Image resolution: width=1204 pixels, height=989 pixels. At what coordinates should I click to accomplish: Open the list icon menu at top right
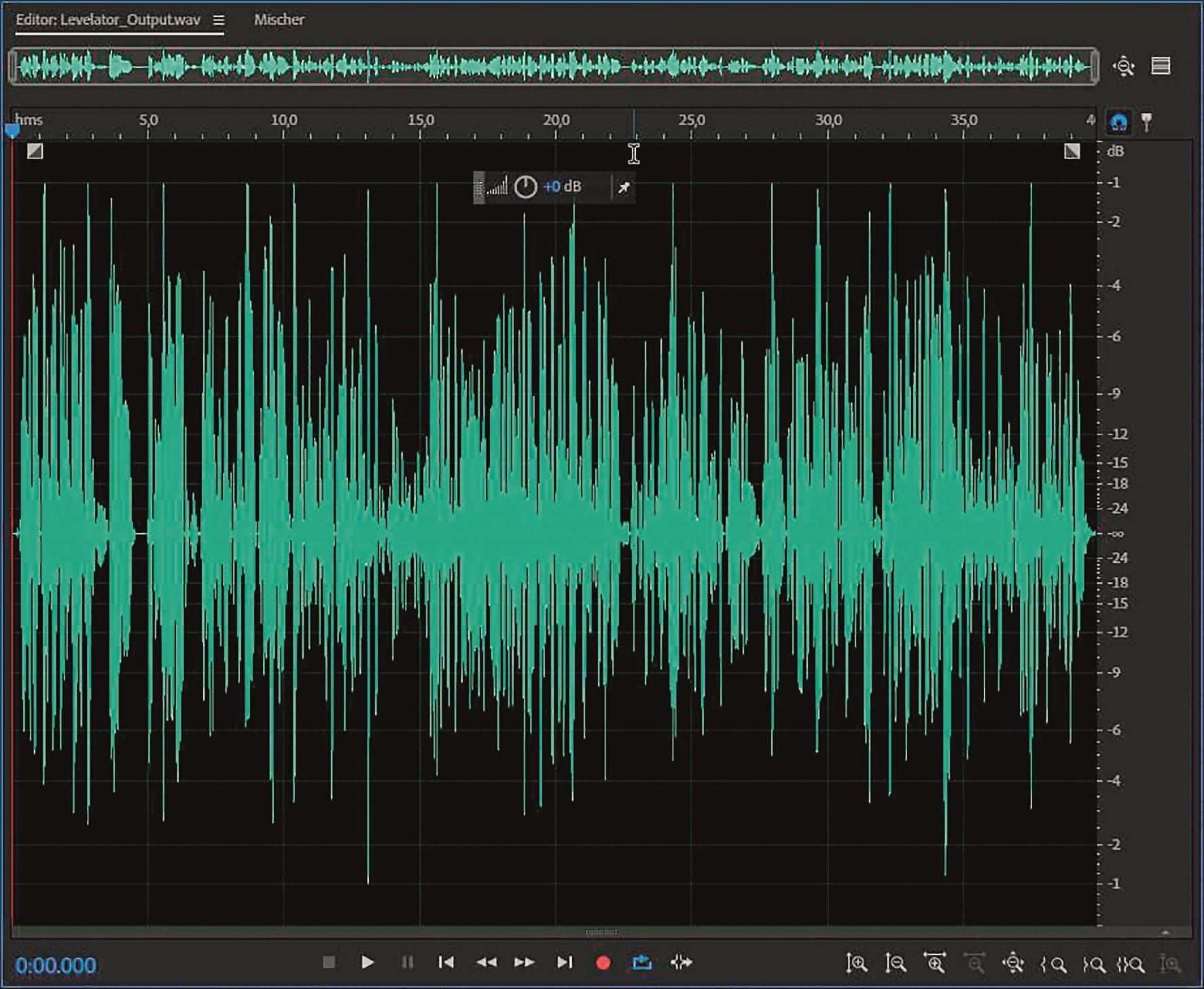pyautogui.click(x=1161, y=66)
